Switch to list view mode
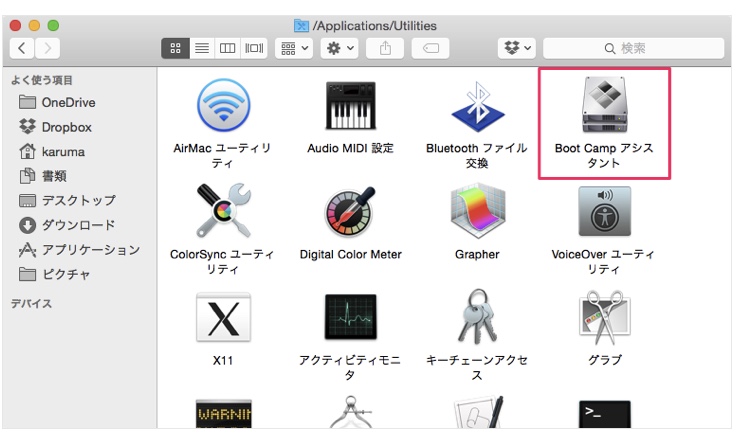This screenshot has height=437, width=750. coord(201,48)
